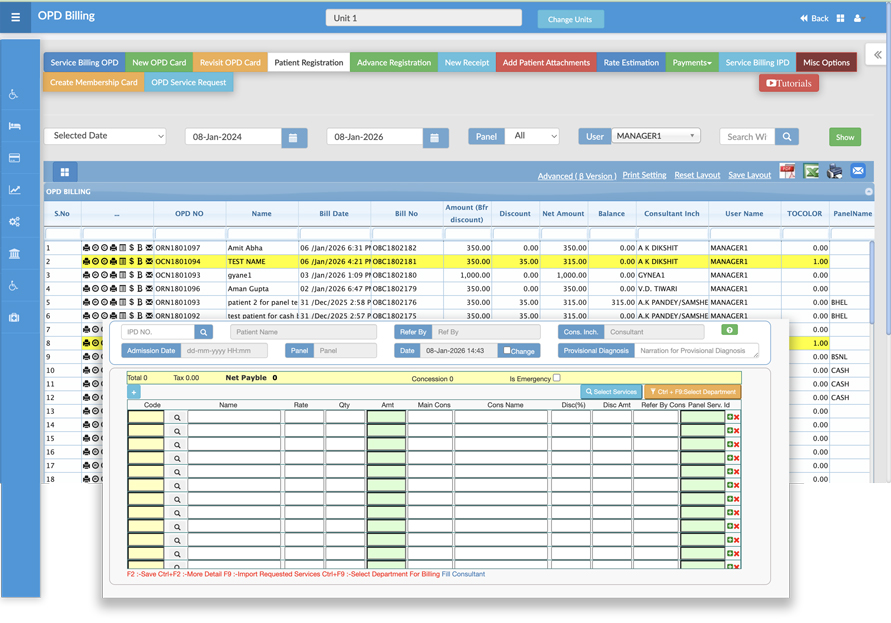Open the Rate Estimation tab
891x623 pixels.
click(x=631, y=63)
